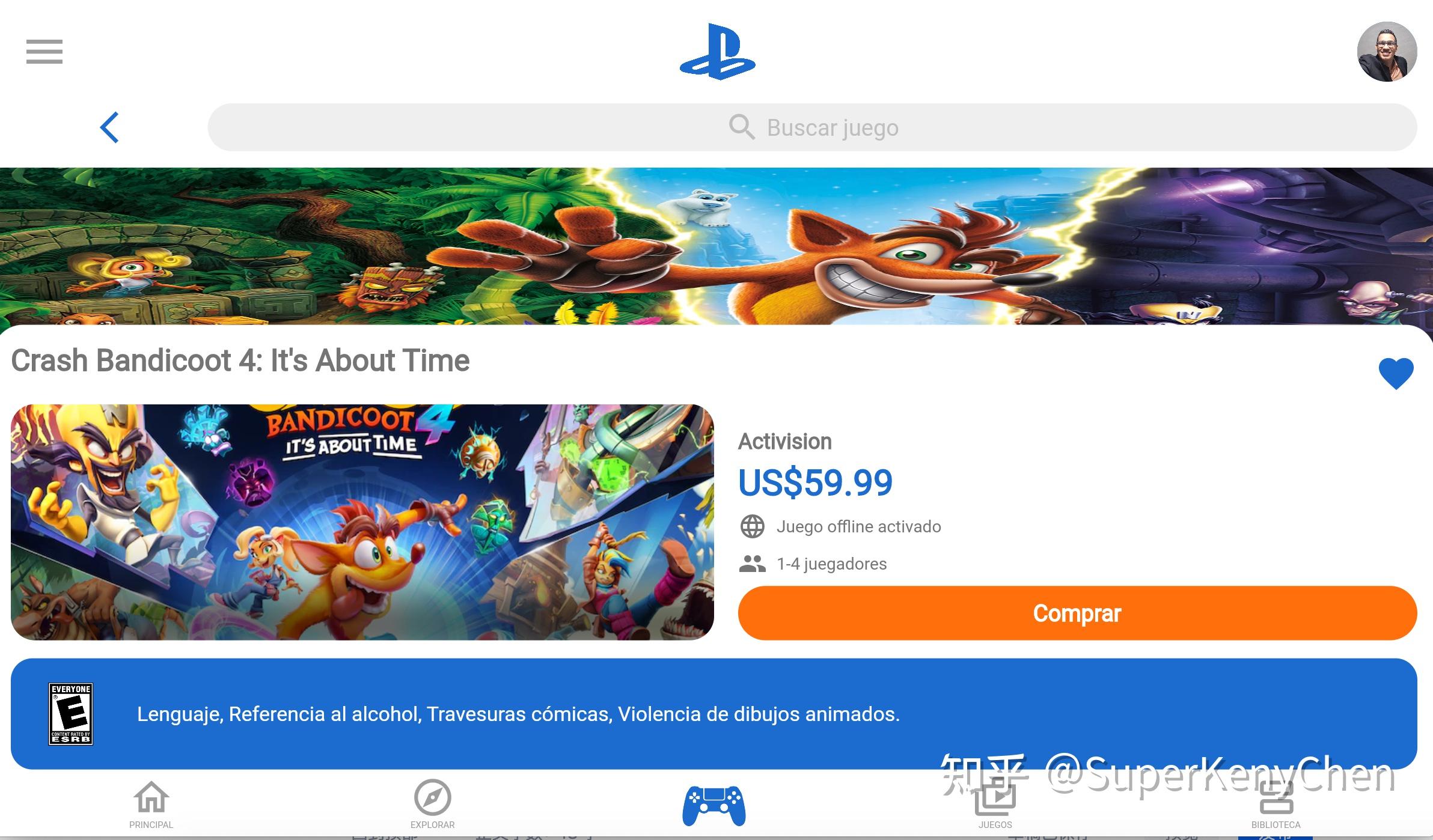Click the globe offline-play icon
The height and width of the screenshot is (840, 1433).
pyautogui.click(x=752, y=526)
